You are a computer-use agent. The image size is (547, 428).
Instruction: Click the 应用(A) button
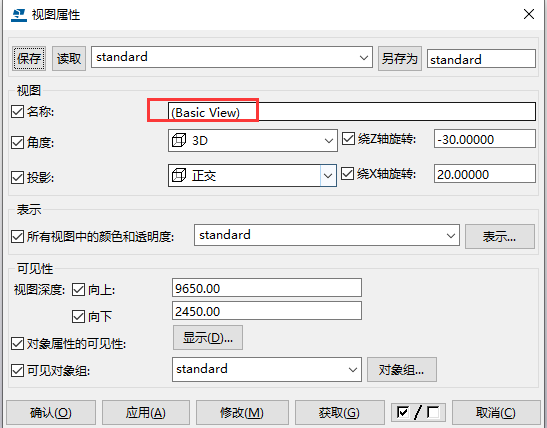coord(146,413)
